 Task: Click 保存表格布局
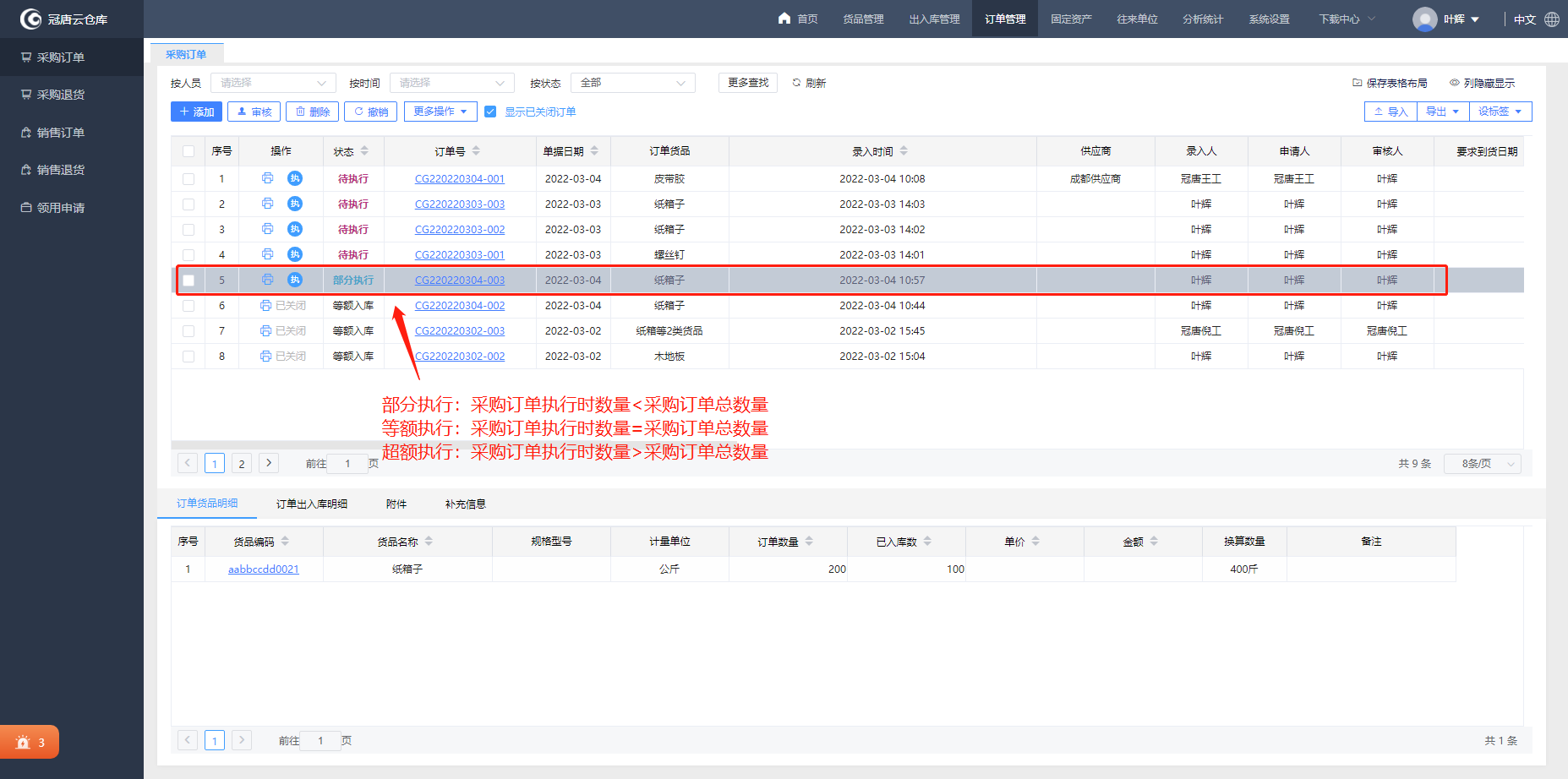pos(1390,83)
